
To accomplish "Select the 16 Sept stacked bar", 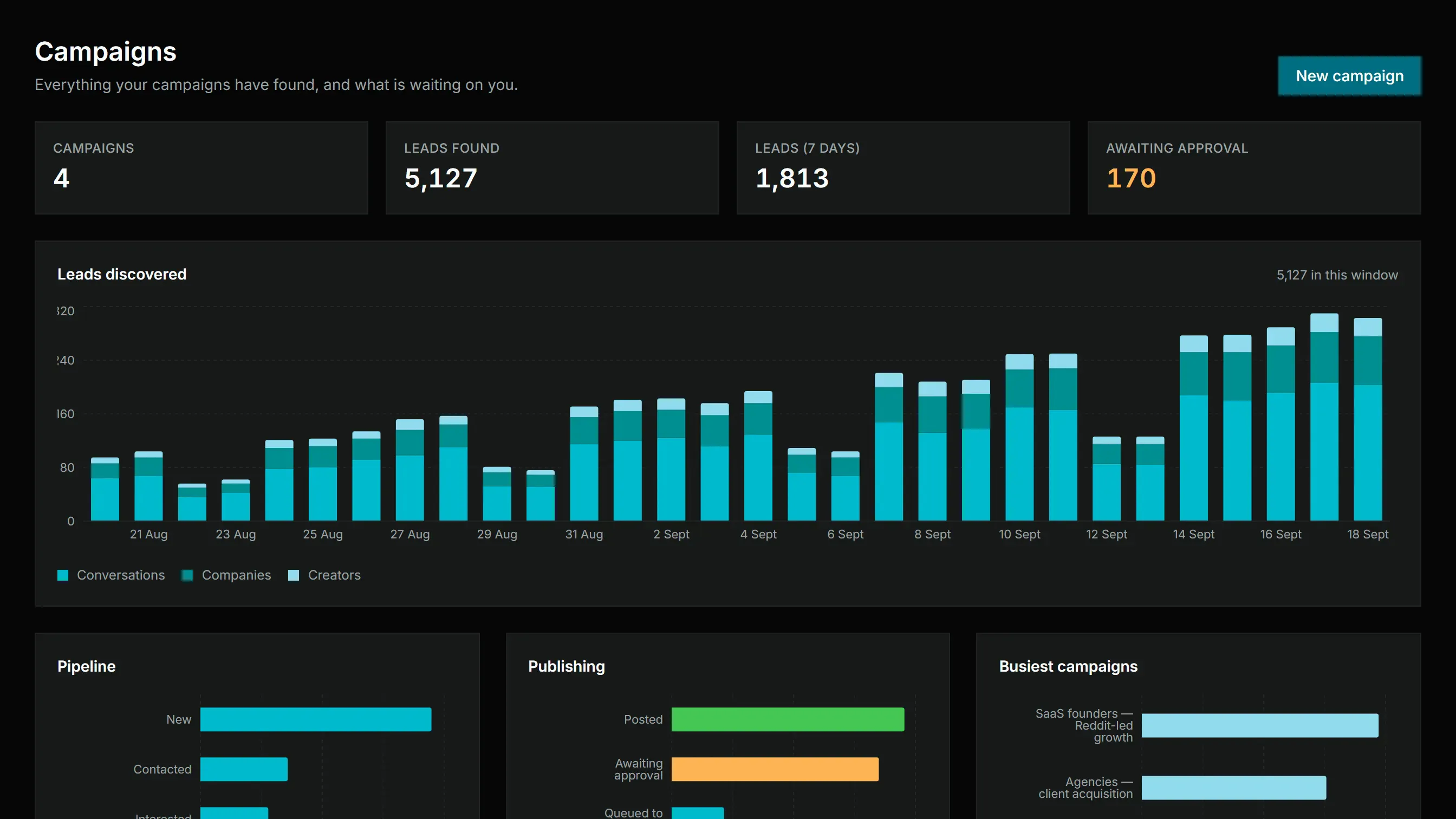I will [1281, 424].
